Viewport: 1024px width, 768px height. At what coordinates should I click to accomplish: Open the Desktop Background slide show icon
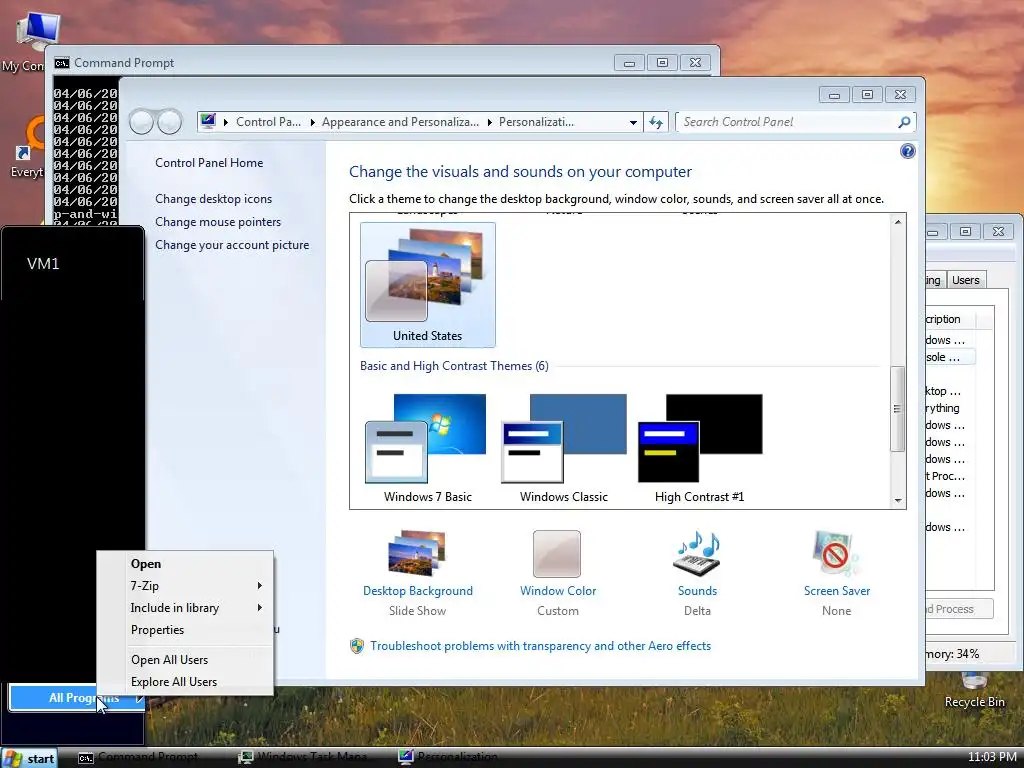click(x=417, y=554)
